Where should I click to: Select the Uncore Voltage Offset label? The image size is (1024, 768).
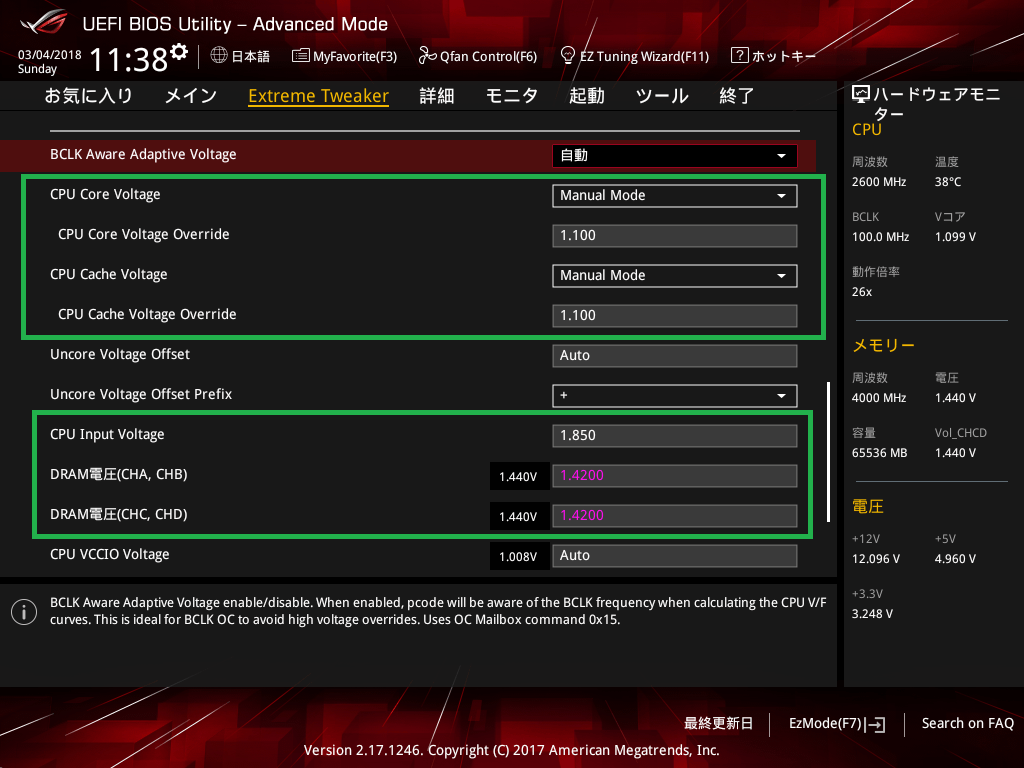[x=120, y=355]
